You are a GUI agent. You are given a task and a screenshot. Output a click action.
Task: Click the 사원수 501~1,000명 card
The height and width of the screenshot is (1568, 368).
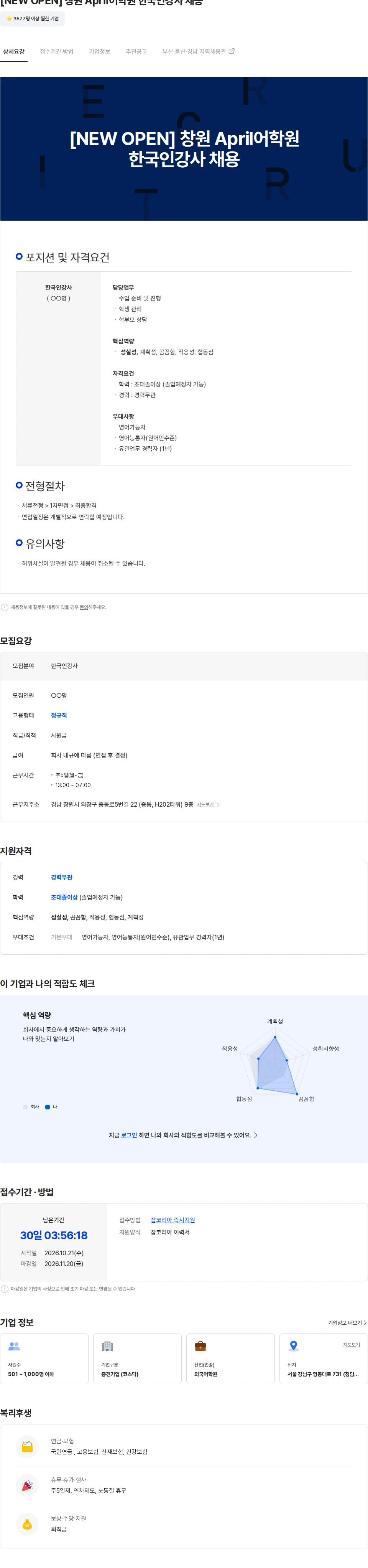coord(44,1359)
